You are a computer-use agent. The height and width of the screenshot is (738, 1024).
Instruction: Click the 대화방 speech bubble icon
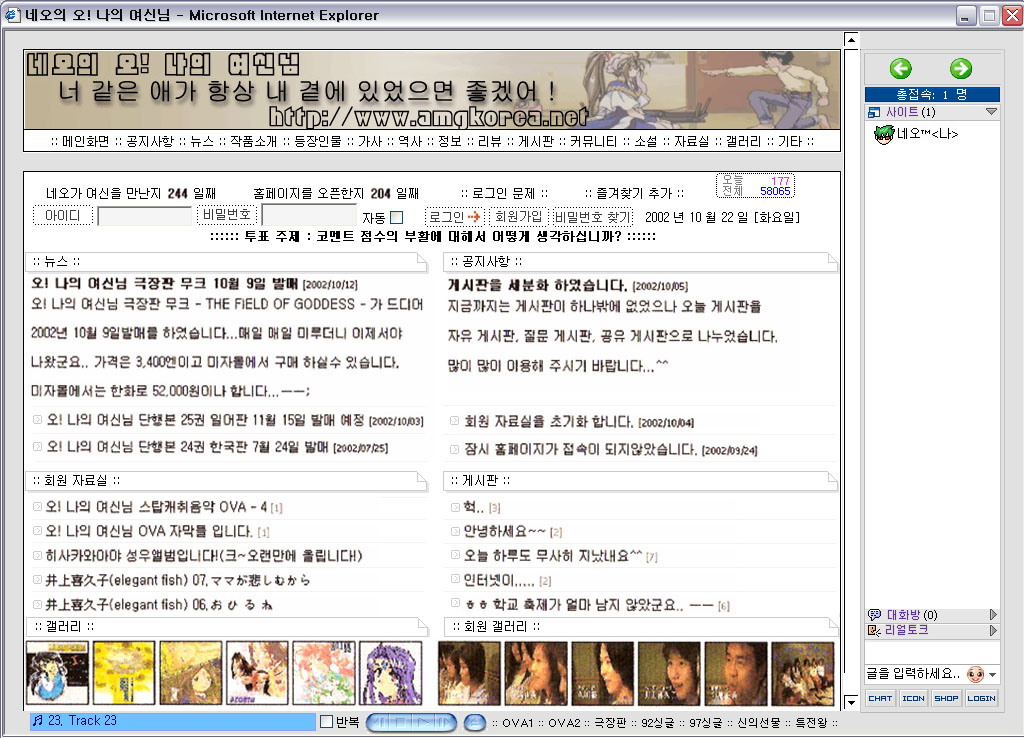coord(874,615)
